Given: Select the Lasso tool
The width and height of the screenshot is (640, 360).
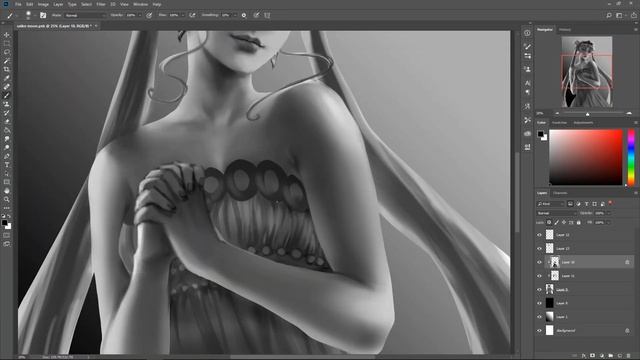Looking at the screenshot, I should point(7,52).
